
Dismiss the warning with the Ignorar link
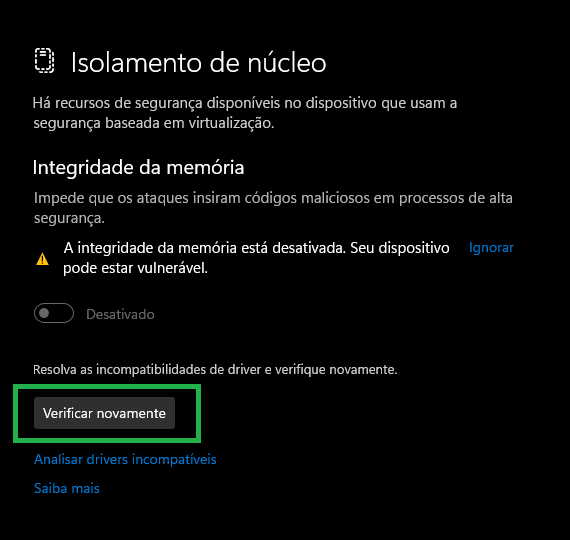(x=491, y=248)
